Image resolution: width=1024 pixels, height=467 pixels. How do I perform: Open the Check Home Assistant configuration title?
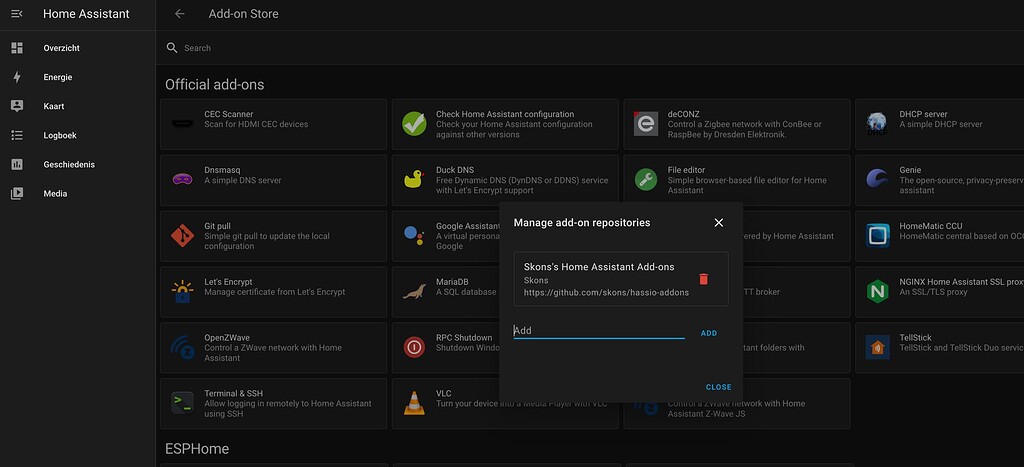point(505,114)
